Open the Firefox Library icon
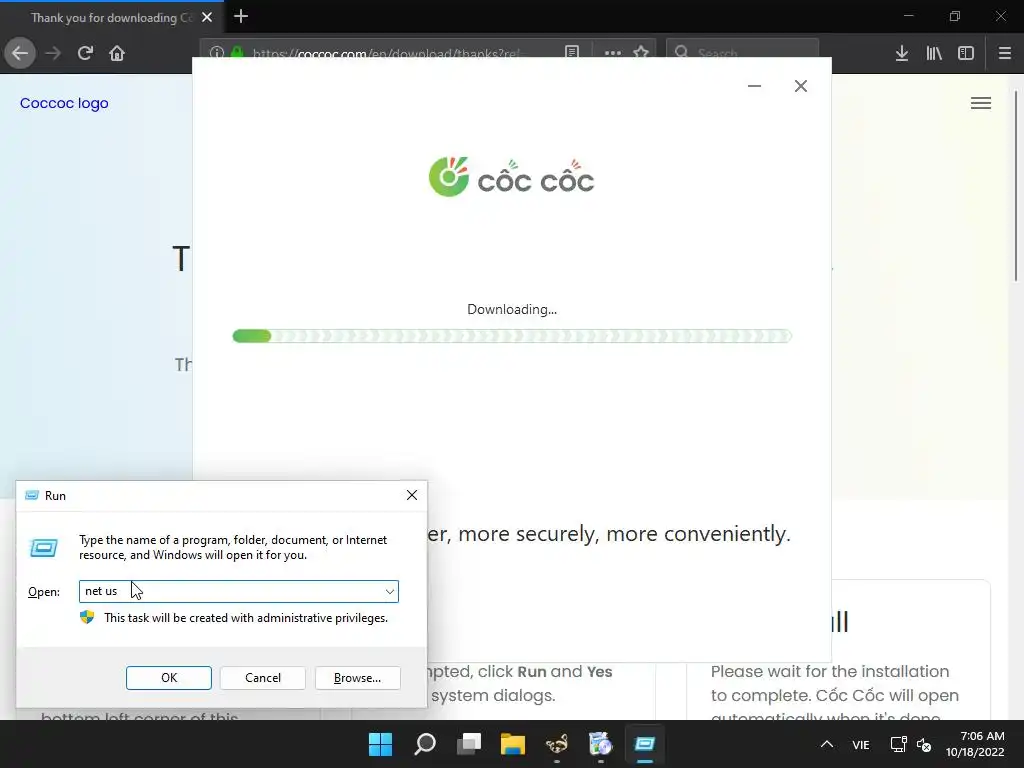The height and width of the screenshot is (768, 1024). pos(934,53)
